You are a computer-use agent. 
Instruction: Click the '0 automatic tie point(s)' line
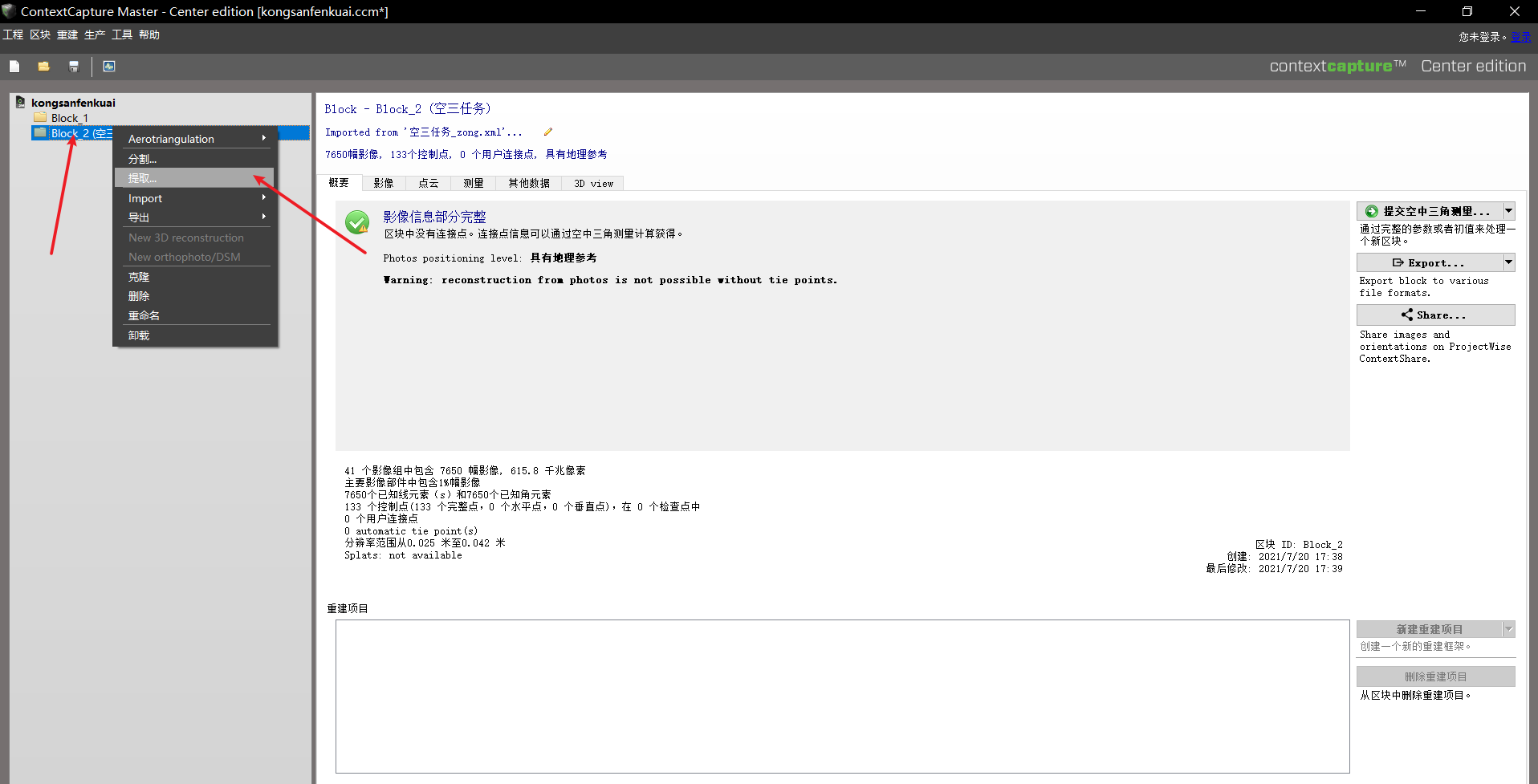point(411,531)
